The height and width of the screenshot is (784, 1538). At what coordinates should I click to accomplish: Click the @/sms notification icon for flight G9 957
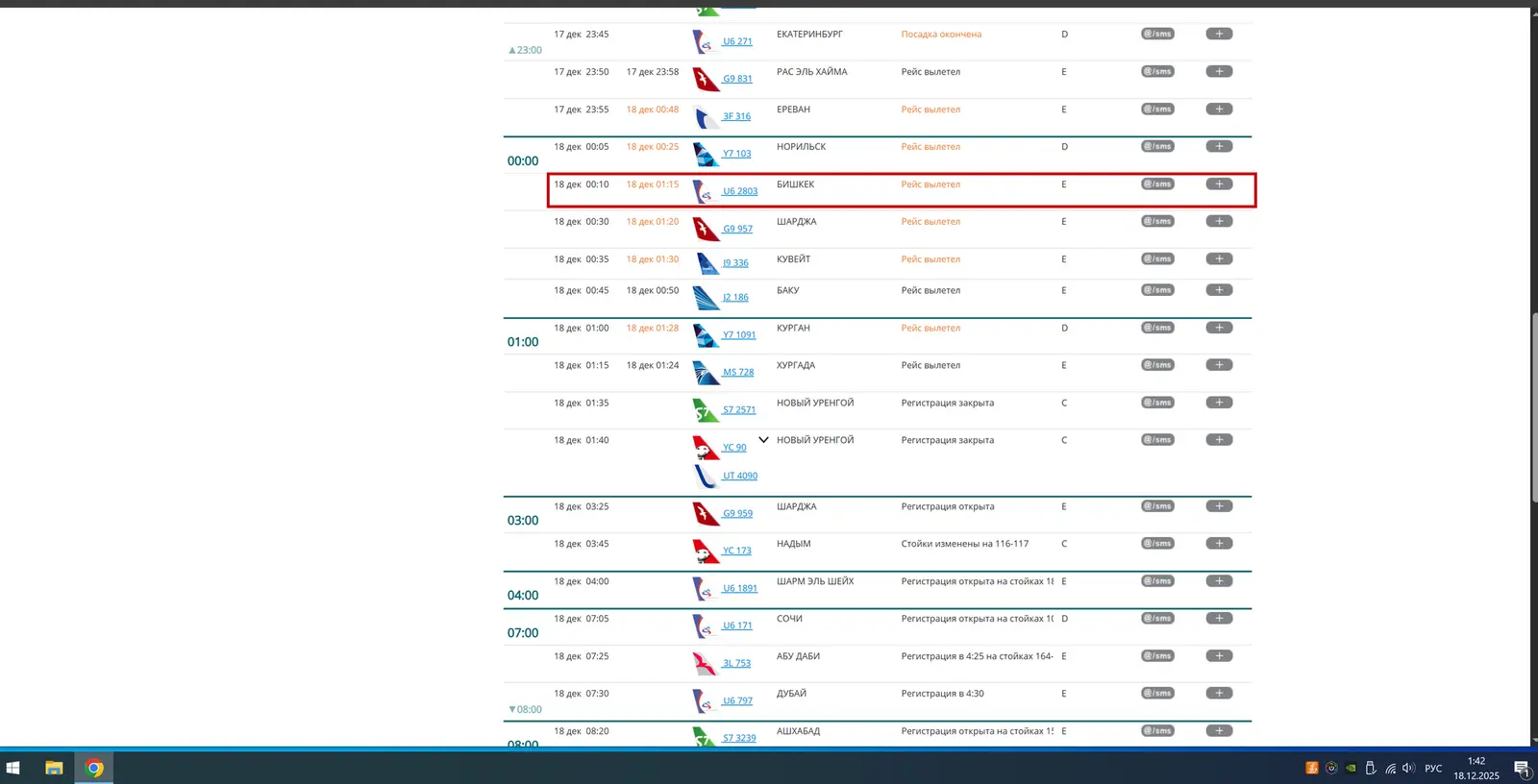click(x=1157, y=221)
